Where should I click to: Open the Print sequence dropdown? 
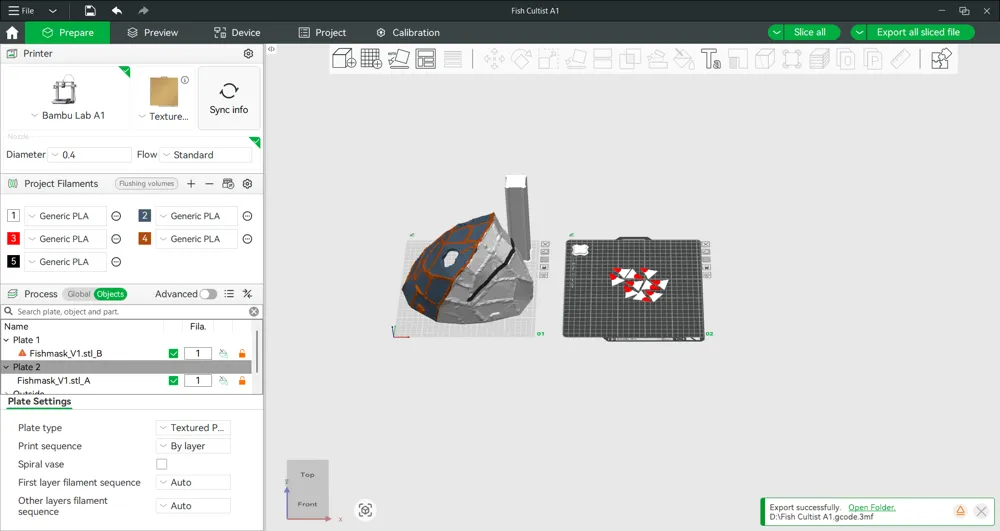[193, 446]
